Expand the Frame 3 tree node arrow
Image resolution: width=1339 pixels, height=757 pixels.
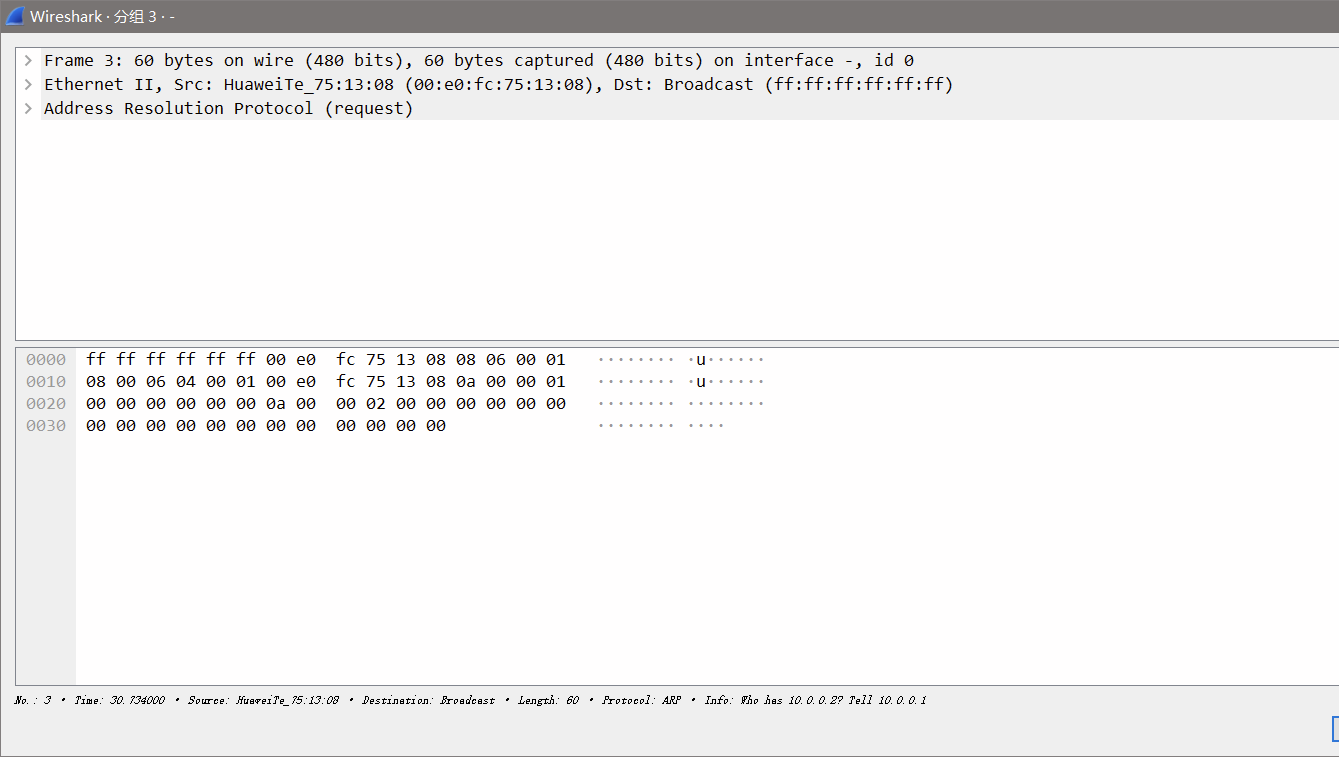pos(28,60)
